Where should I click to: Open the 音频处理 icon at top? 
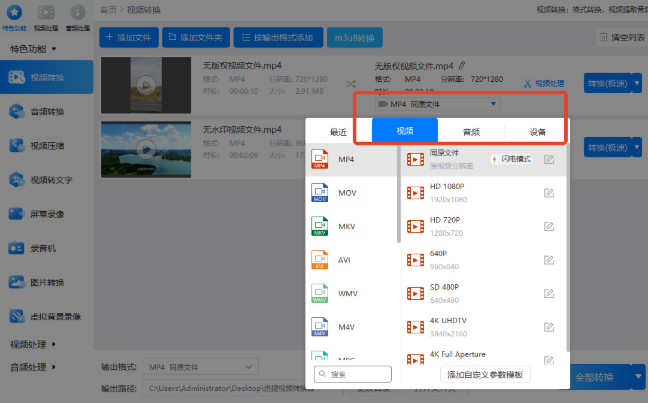coord(78,12)
